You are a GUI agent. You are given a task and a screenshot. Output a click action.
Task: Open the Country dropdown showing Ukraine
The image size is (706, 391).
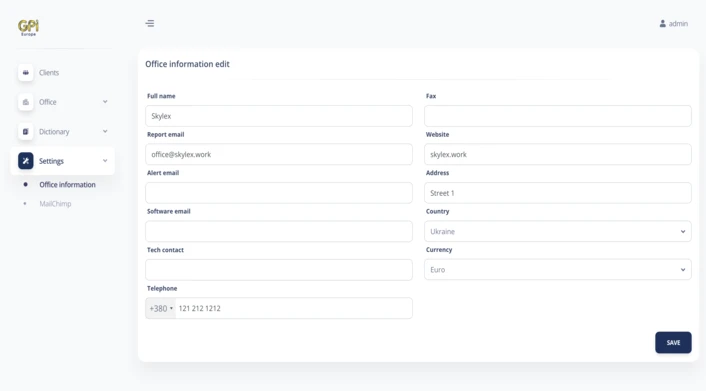point(557,231)
